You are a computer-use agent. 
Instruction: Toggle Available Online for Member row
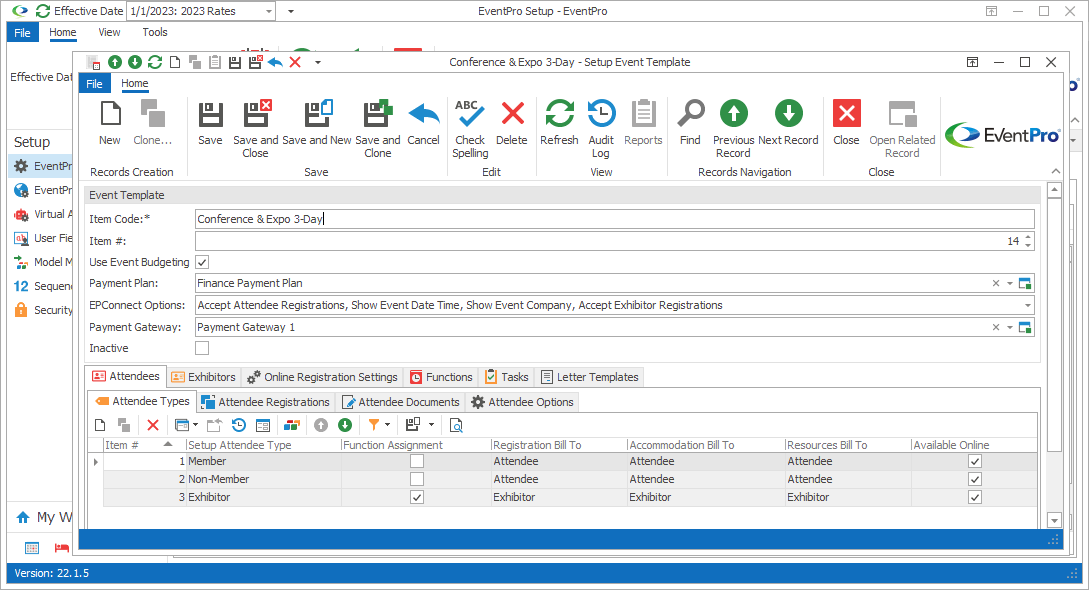[975, 462]
